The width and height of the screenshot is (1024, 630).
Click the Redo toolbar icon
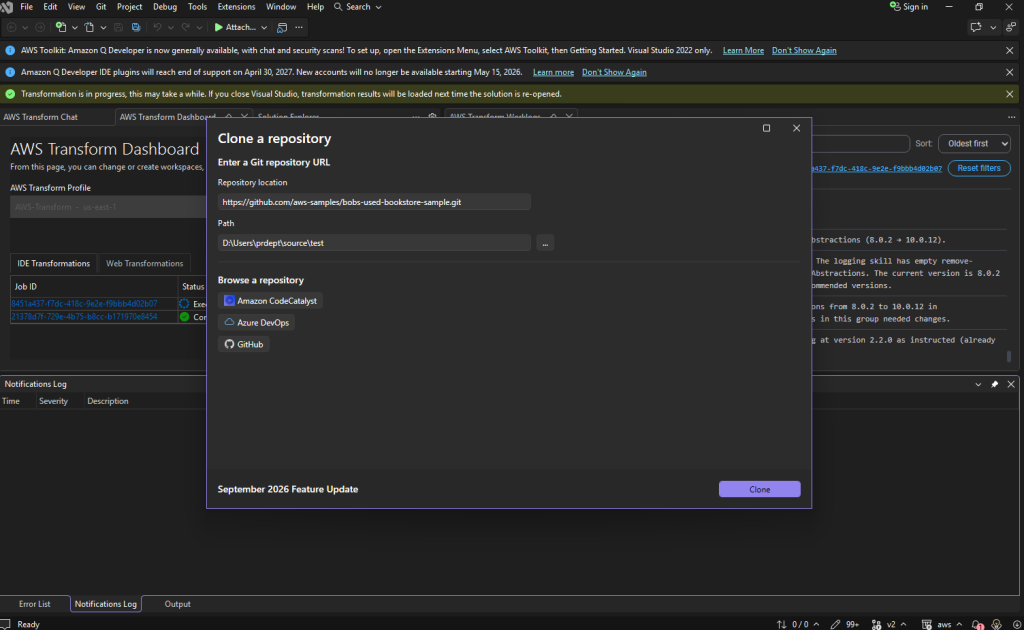186,27
